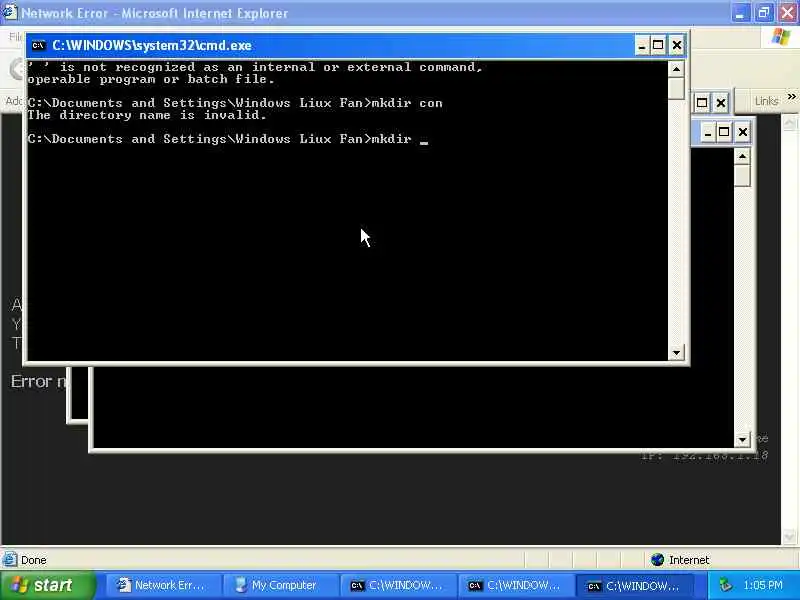Image resolution: width=800 pixels, height=600 pixels.
Task: Click the system tray network icon
Action: [x=726, y=585]
